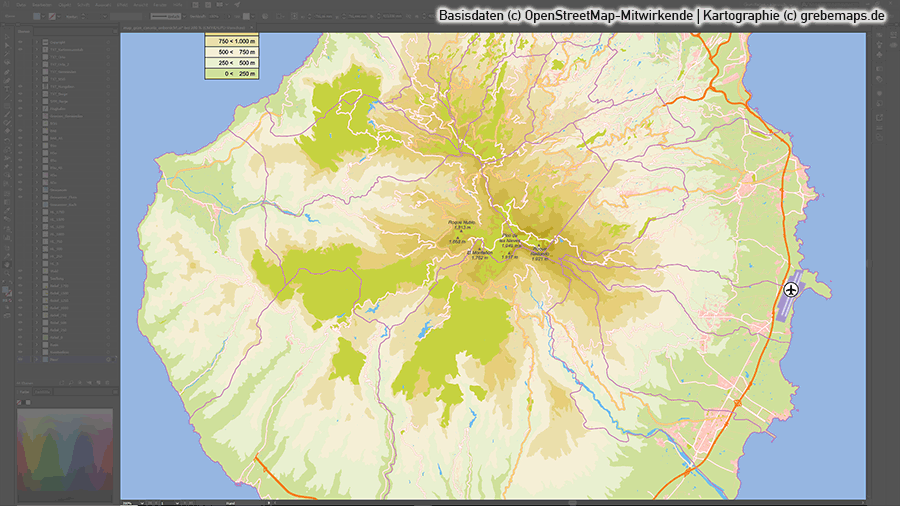Click the open document's file tab

tap(200, 28)
